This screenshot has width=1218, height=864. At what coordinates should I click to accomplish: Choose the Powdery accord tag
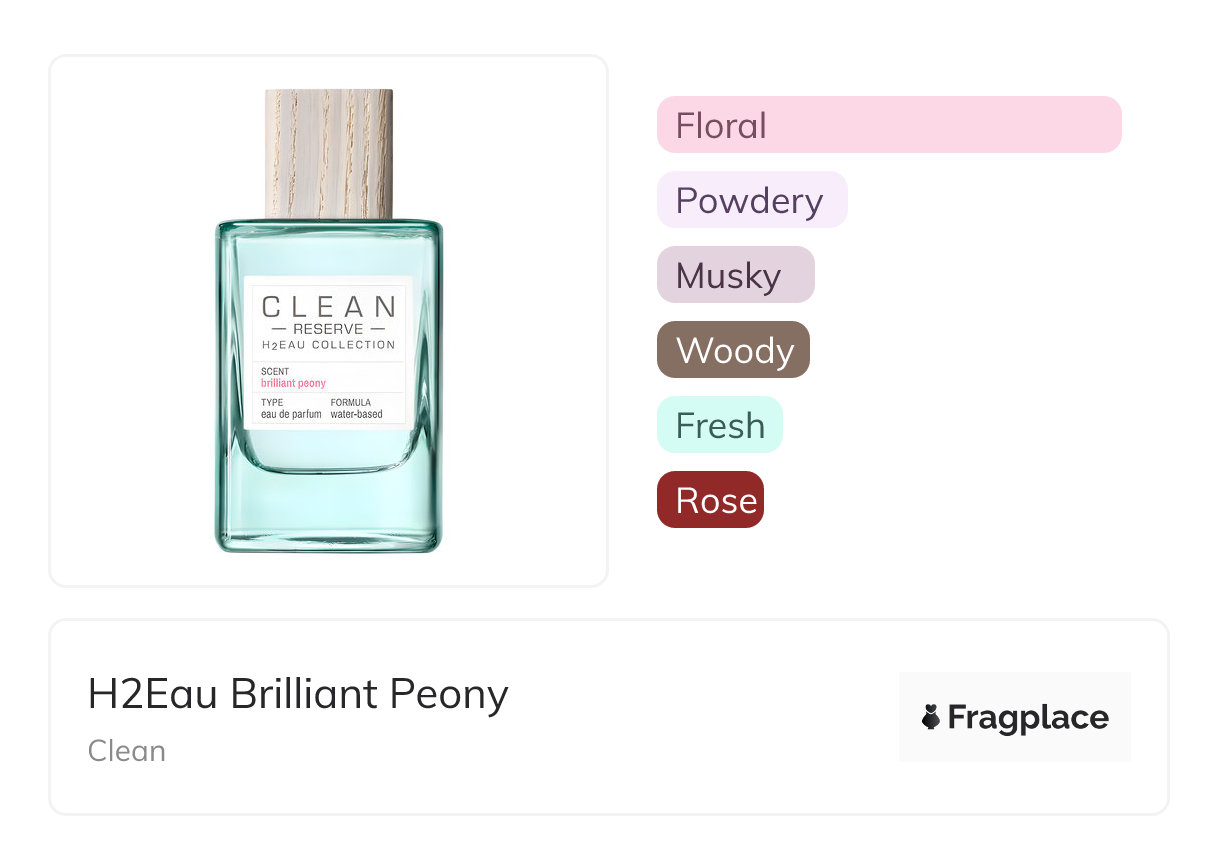(x=751, y=200)
